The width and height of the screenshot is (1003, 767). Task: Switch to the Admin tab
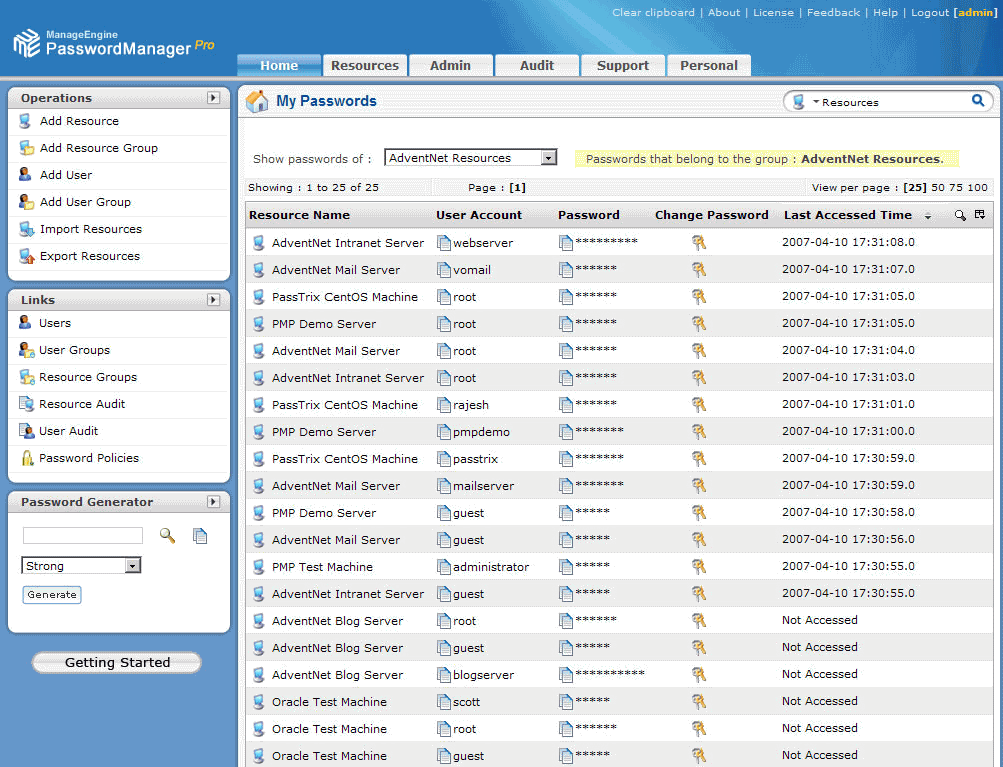tap(450, 65)
